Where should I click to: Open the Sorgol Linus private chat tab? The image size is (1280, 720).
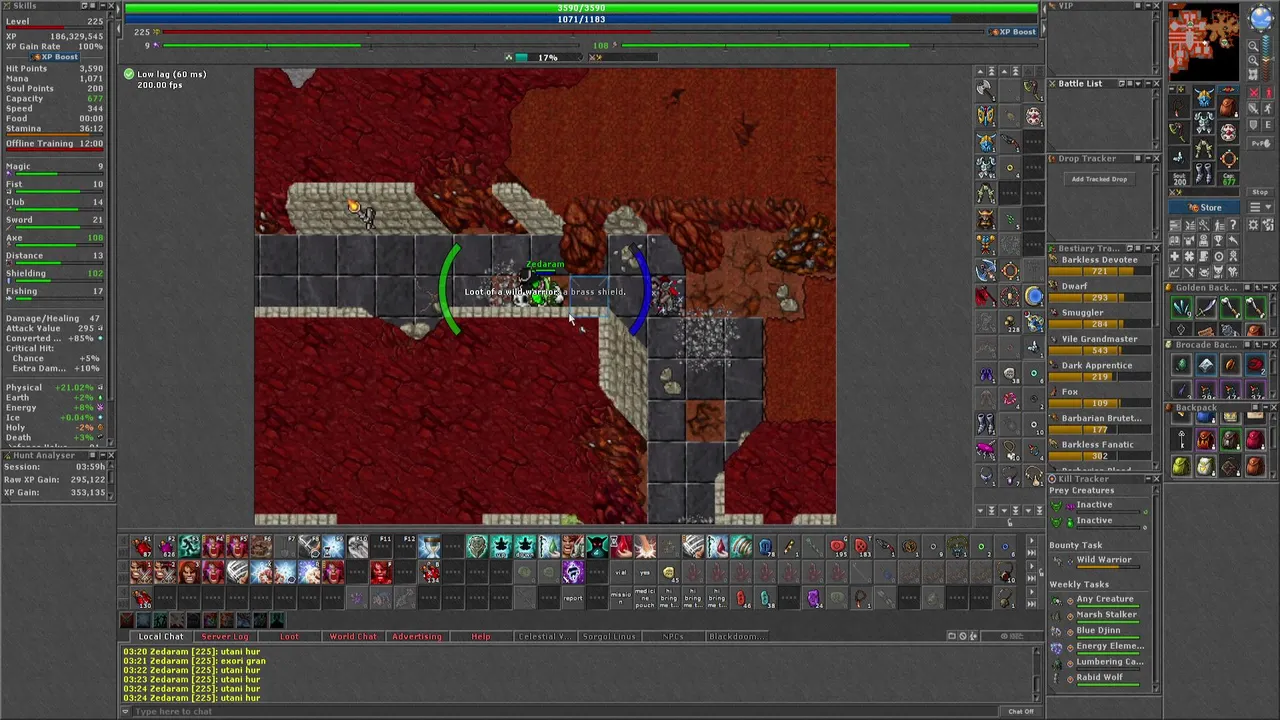coord(609,636)
